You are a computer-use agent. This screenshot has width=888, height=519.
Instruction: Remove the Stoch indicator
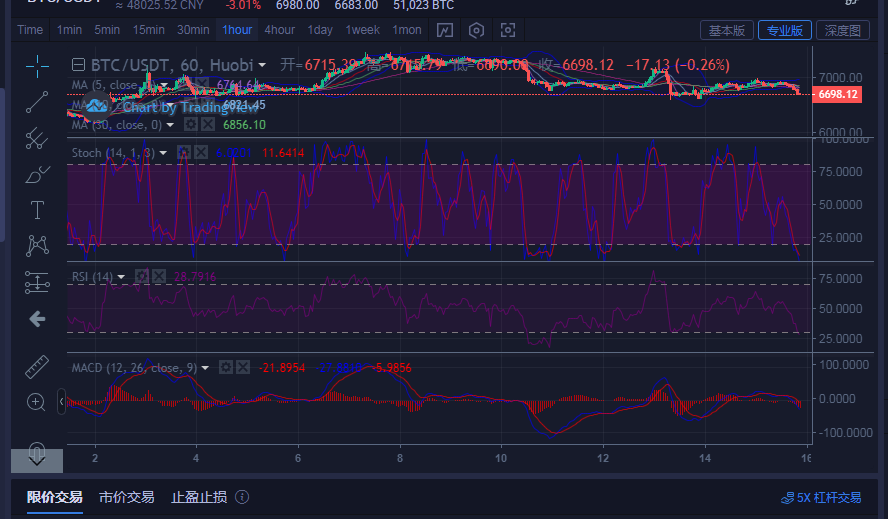pyautogui.click(x=200, y=152)
